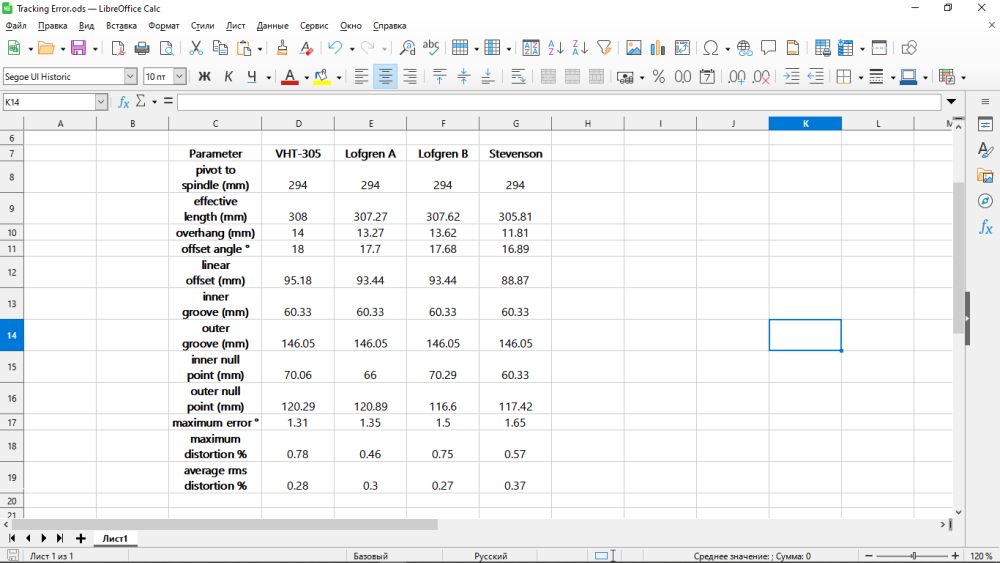Select the Лист1 sheet tab
This screenshot has height=563, width=1000.
115,538
